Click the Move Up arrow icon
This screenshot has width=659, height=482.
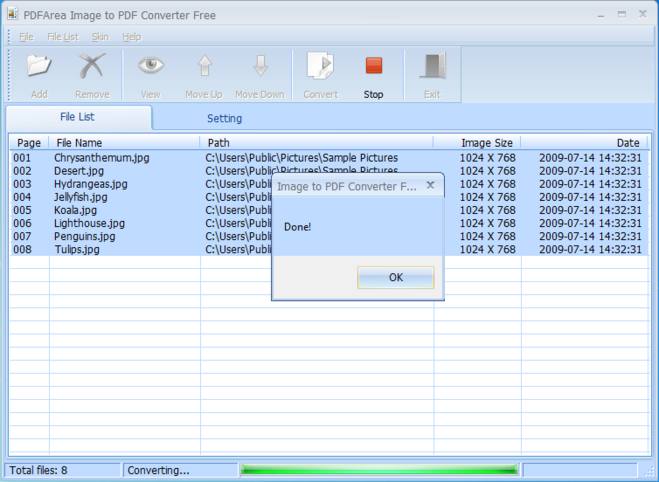click(x=204, y=66)
